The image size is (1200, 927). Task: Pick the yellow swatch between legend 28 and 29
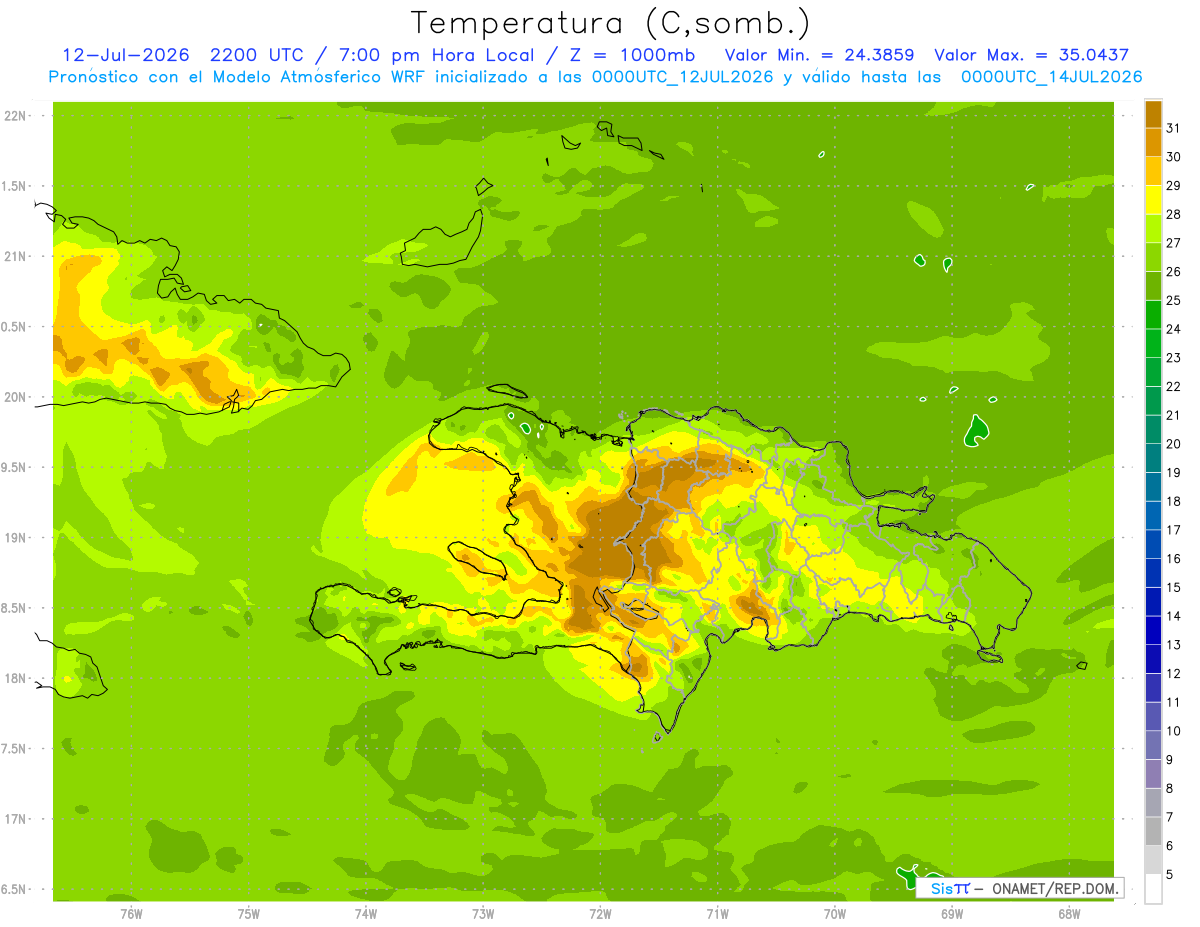pos(1153,200)
